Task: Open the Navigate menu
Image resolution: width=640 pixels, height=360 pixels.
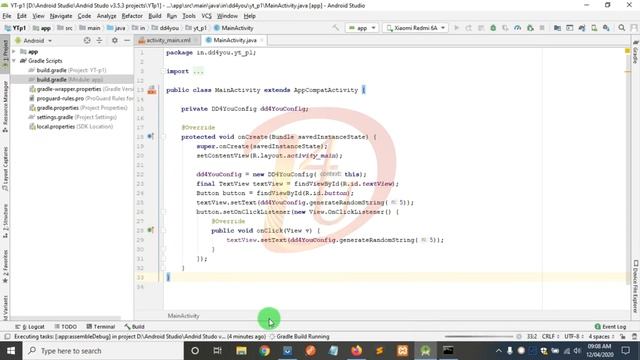Action: click(x=61, y=16)
